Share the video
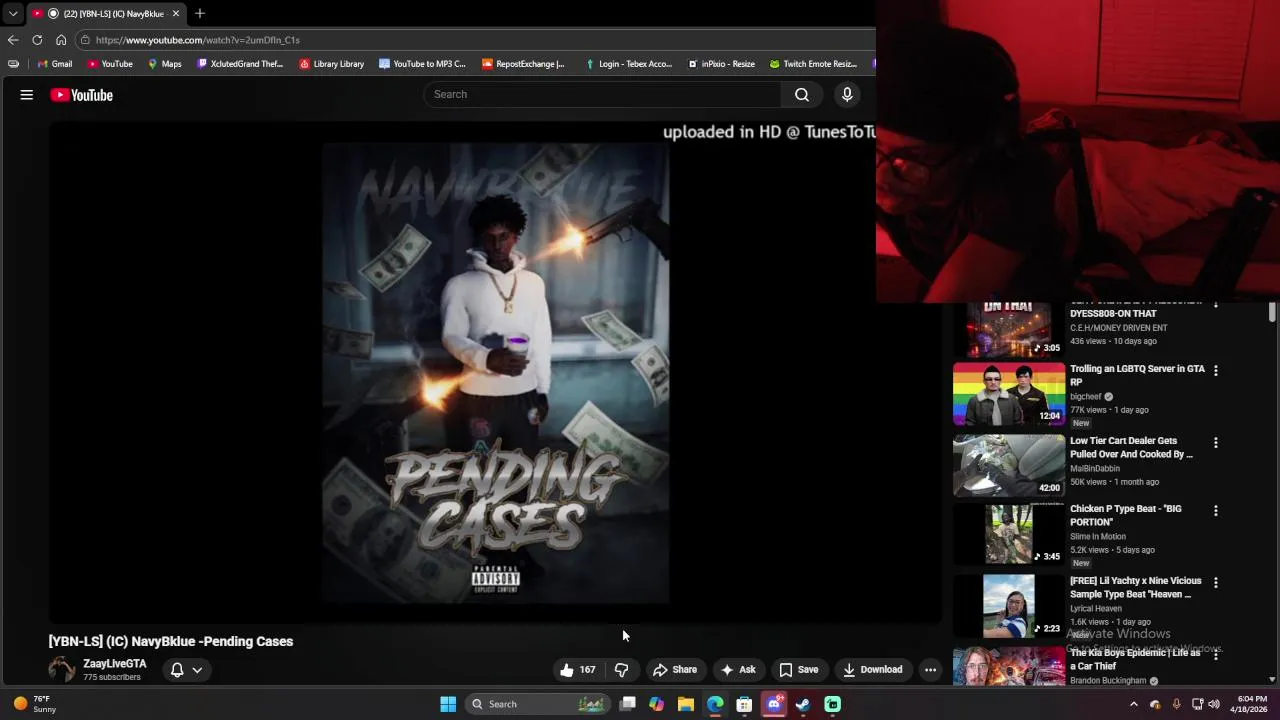This screenshot has height=720, width=1280. point(675,670)
